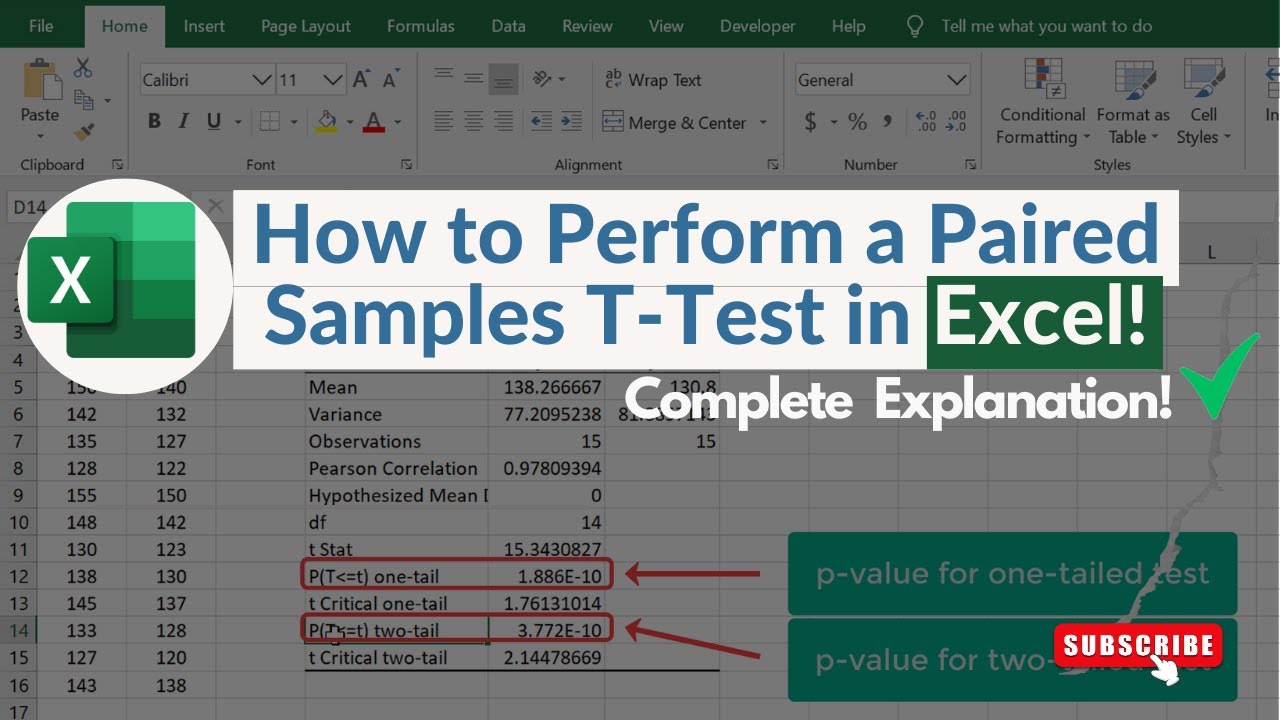Image resolution: width=1280 pixels, height=720 pixels.
Task: Switch to the View tab
Action: (x=666, y=26)
